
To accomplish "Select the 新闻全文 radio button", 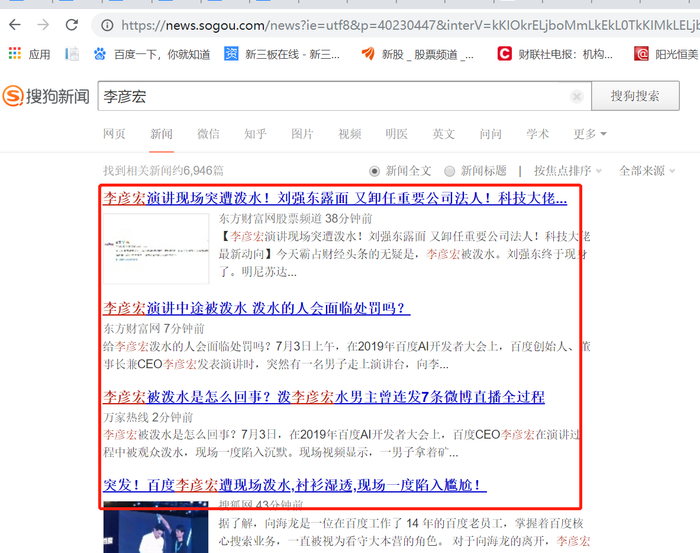I will point(374,171).
